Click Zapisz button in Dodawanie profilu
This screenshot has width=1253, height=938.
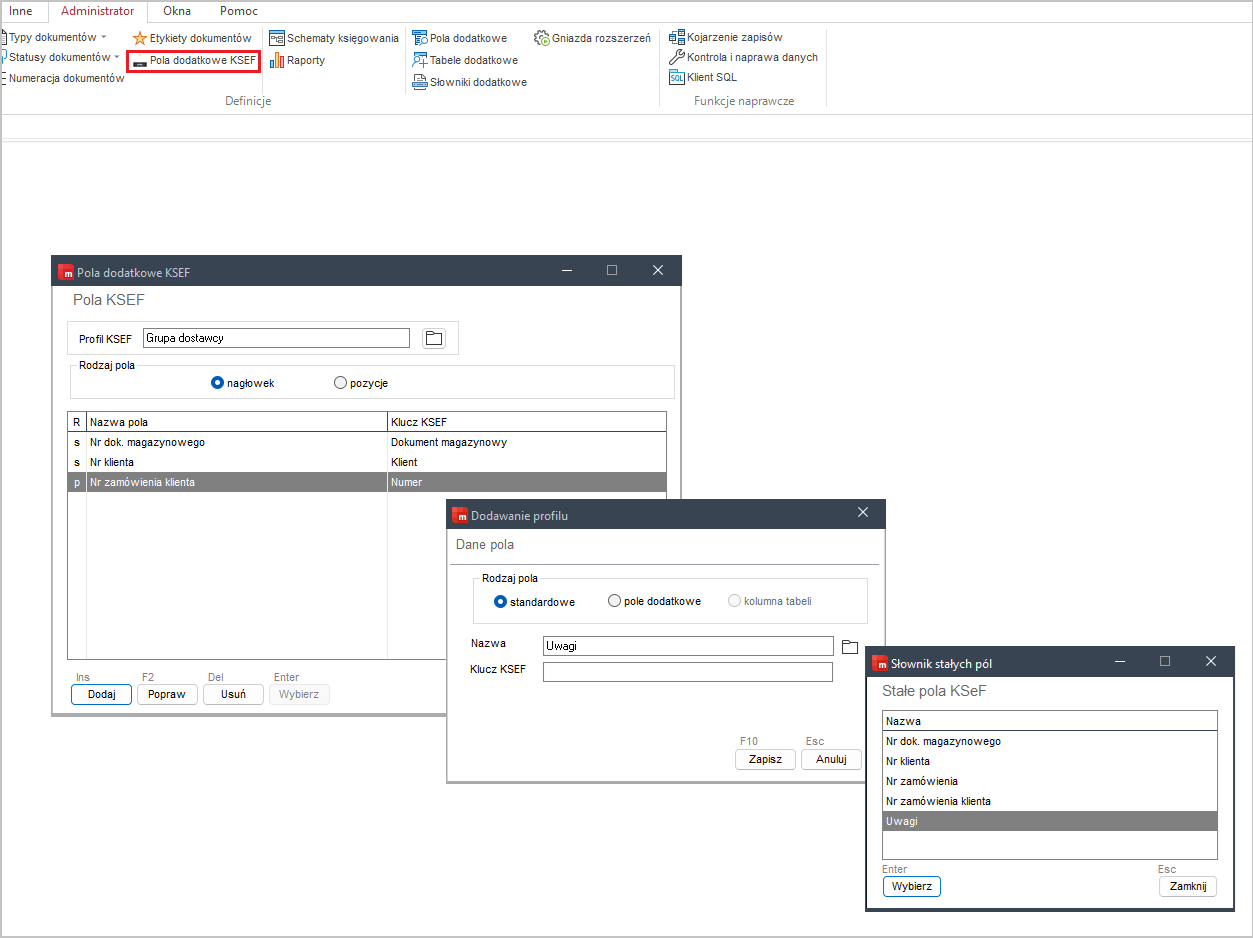point(765,759)
